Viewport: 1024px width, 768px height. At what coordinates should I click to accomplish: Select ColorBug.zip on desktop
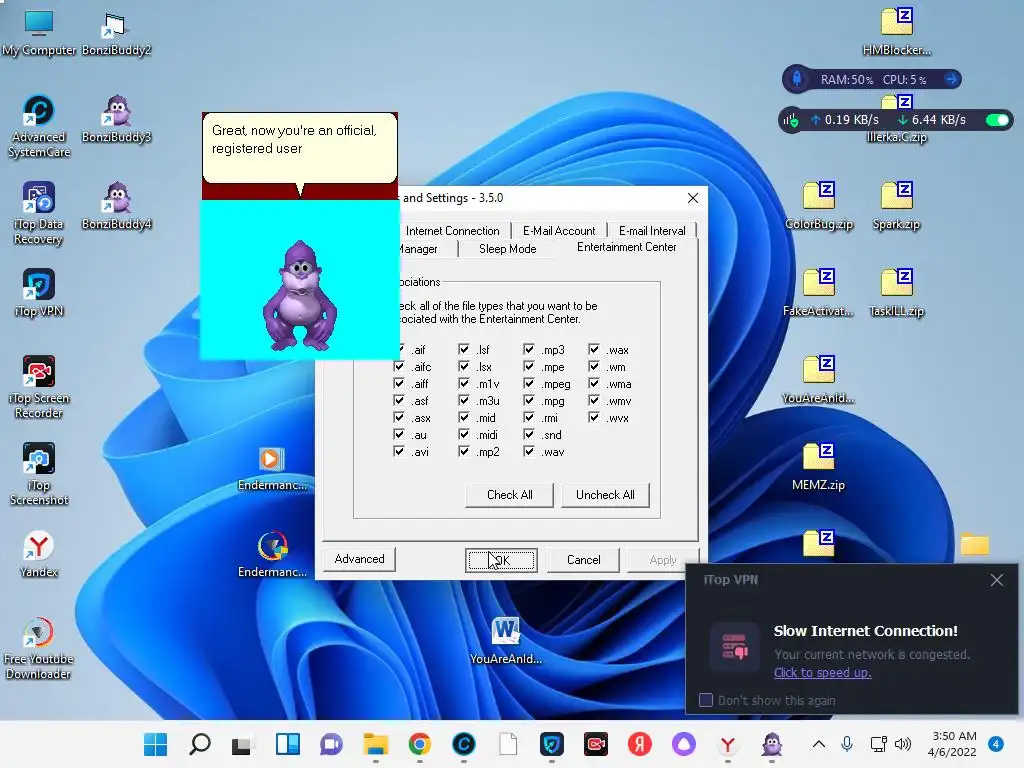[x=819, y=206]
